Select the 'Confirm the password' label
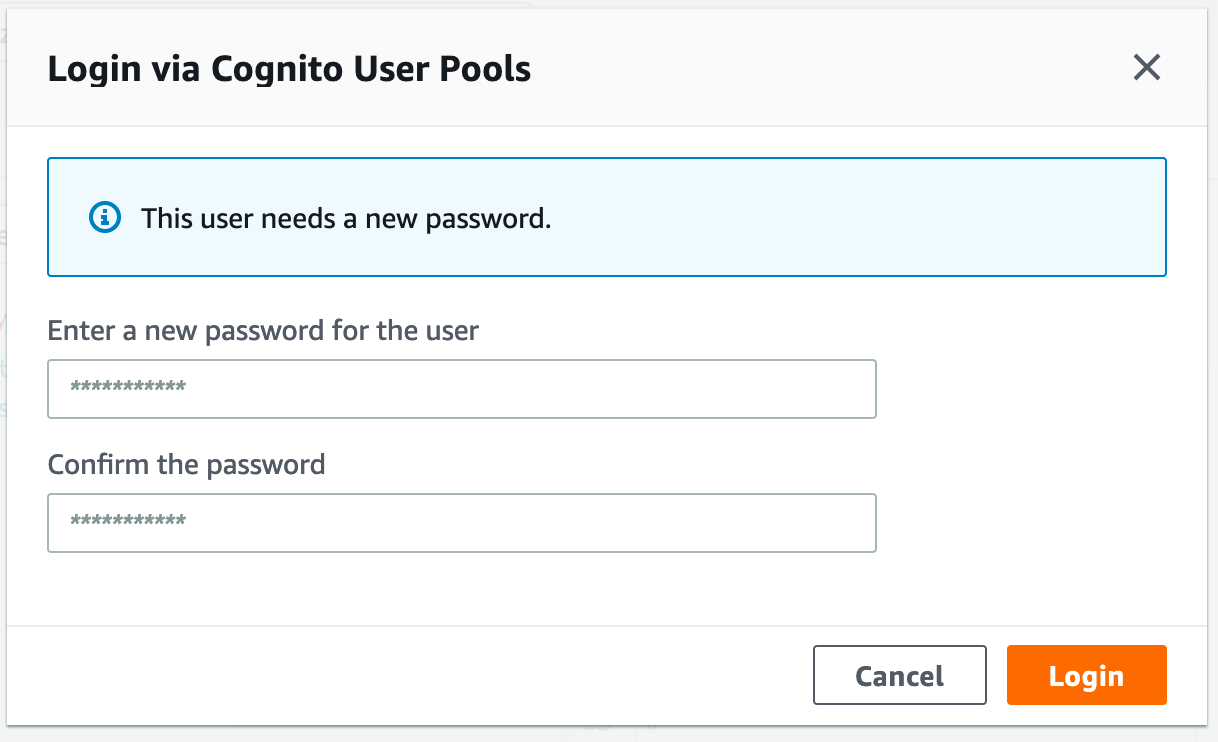 (187, 464)
